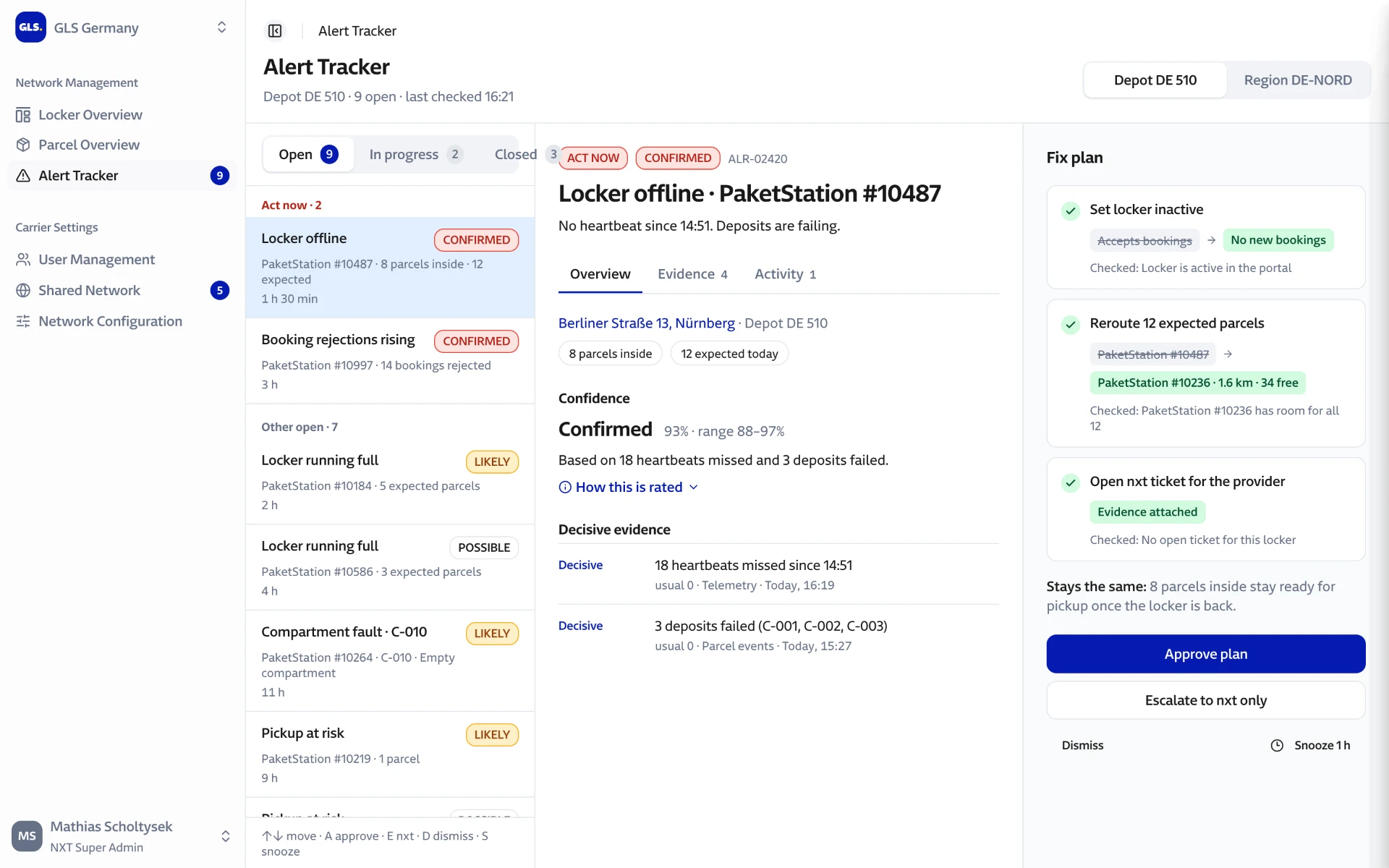The width and height of the screenshot is (1389, 868).
Task: Open Parcel Overview in sidebar
Action: 122,145
